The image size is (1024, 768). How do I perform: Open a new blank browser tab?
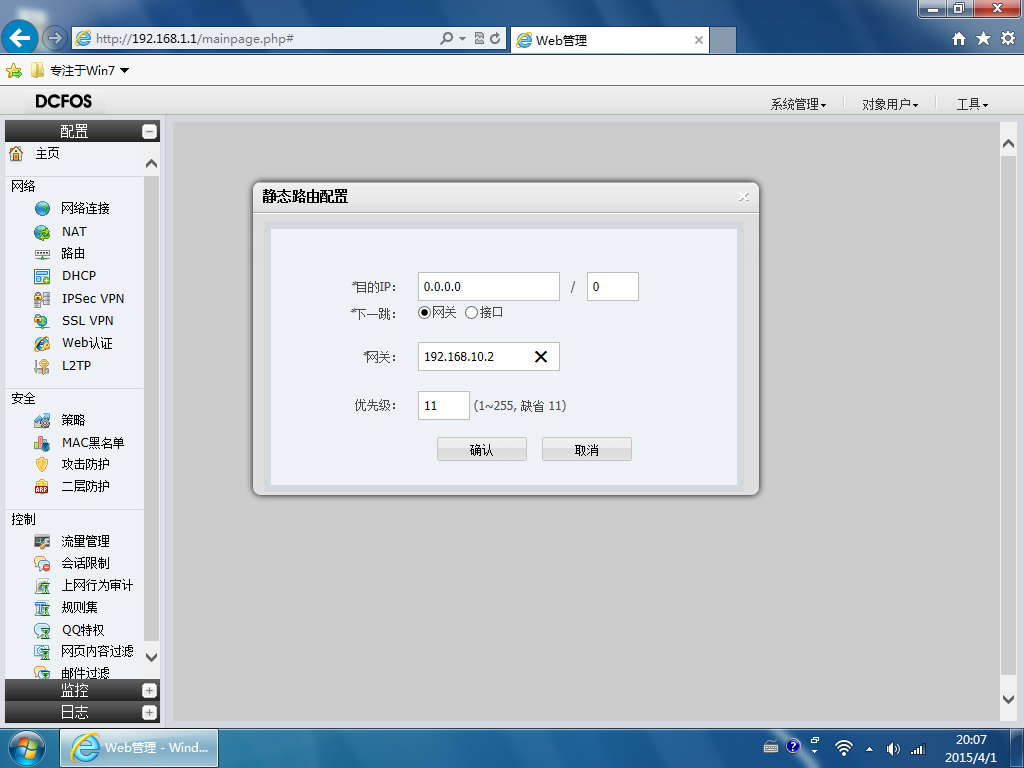[723, 40]
